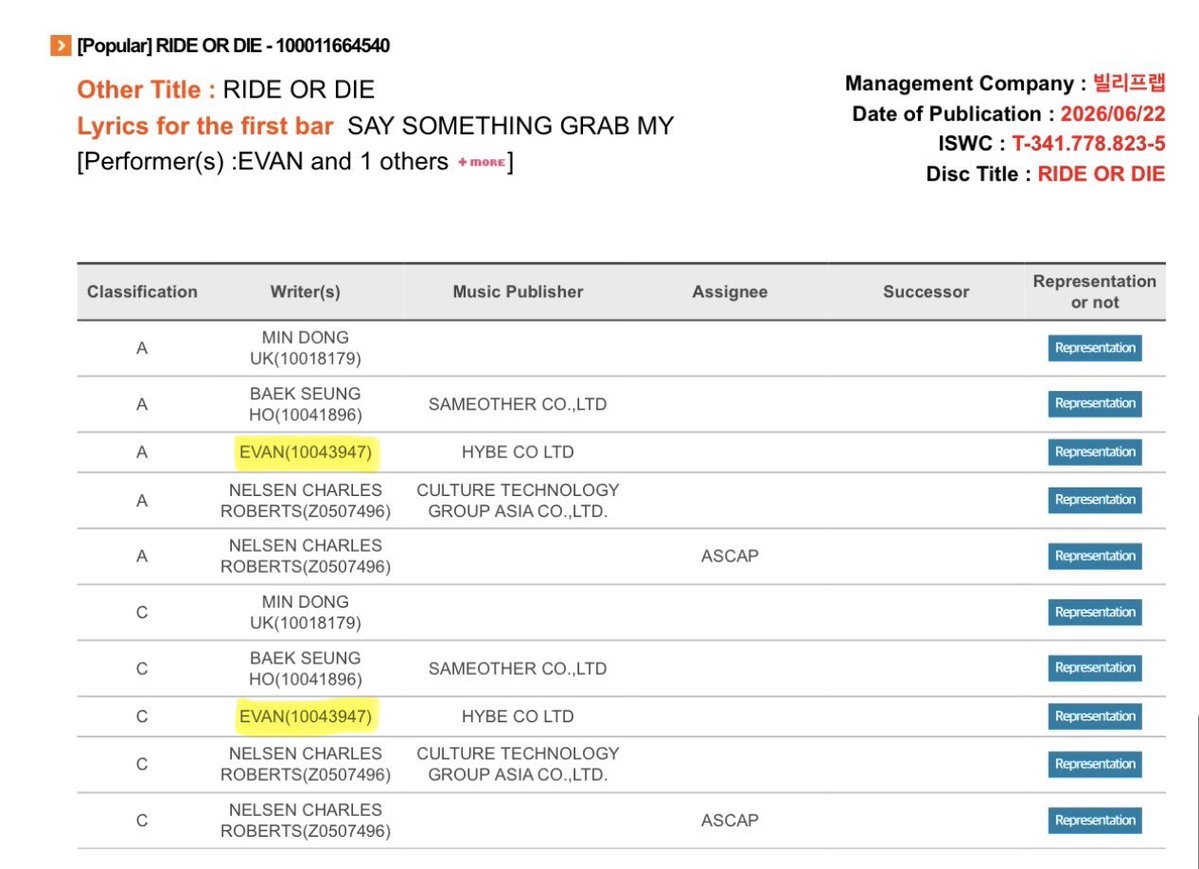Viewport: 1199px width, 869px height.
Task: Click the [Popular] RIDE OR DIE - 100011664540 heading
Action: click(233, 46)
